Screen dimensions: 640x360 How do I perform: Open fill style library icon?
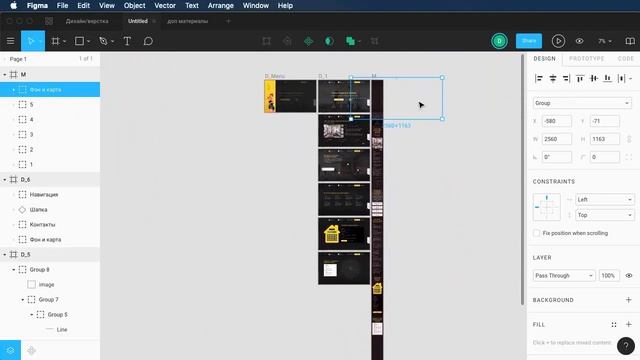click(613, 324)
